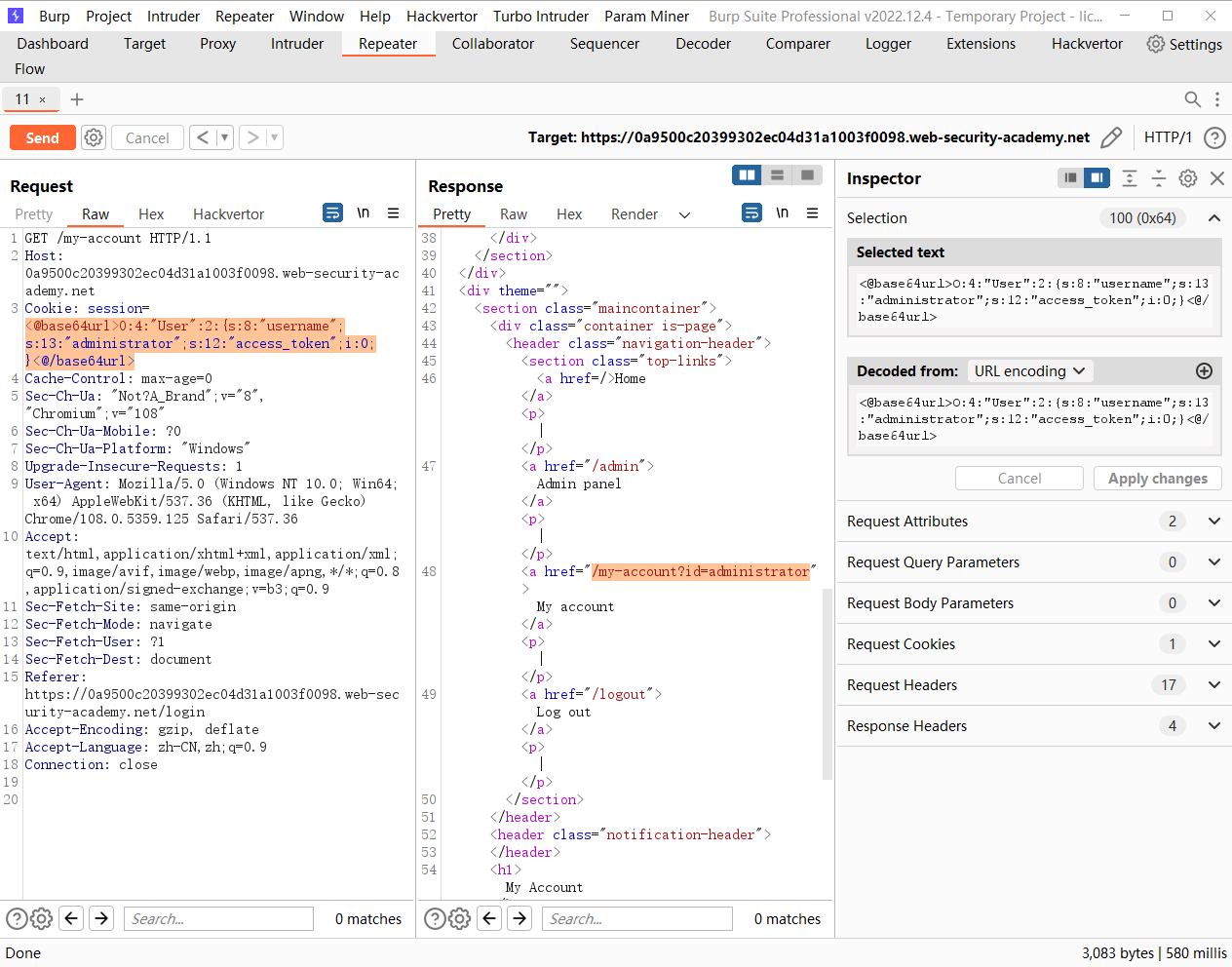1232x967 pixels.
Task: Collapse the Selection section chevron
Action: pyautogui.click(x=1214, y=217)
